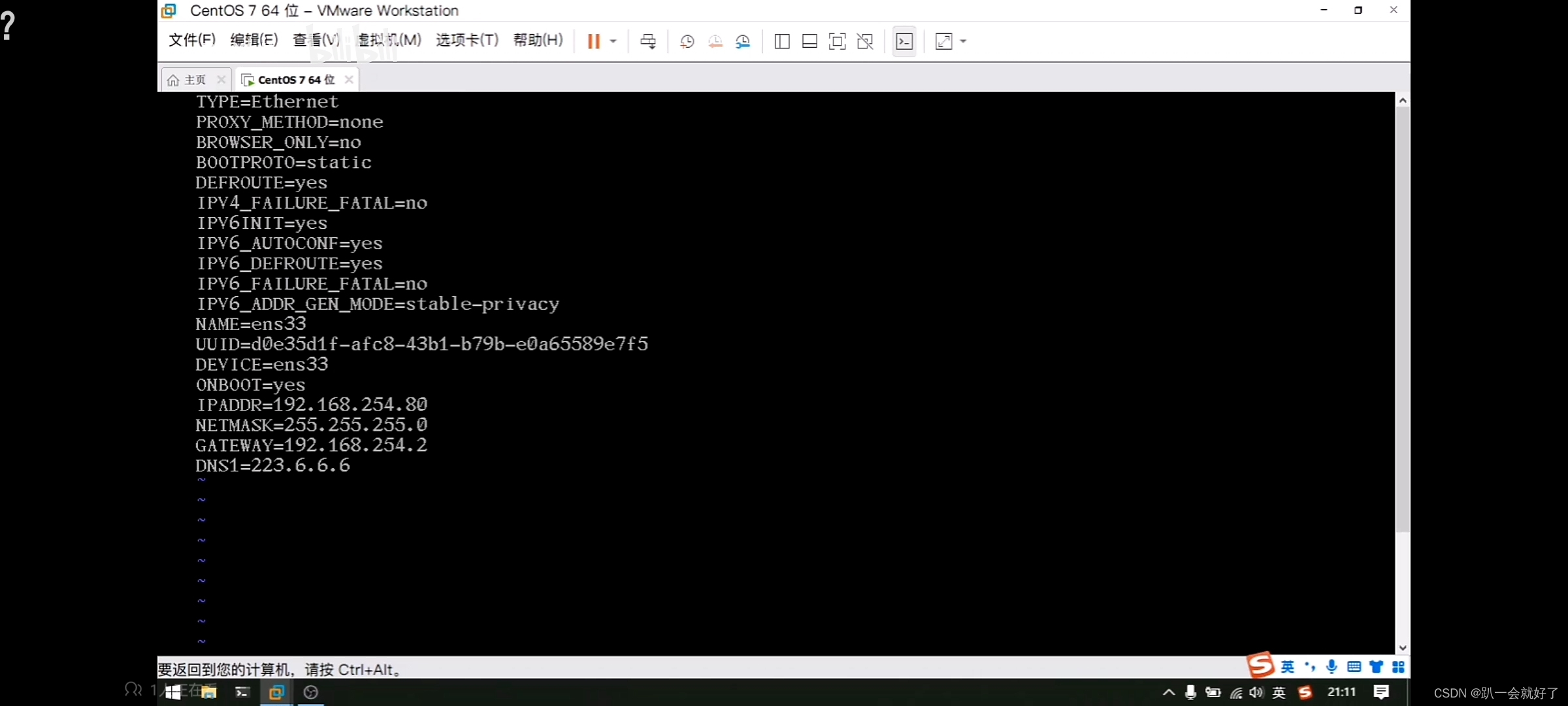Click the DEVICE=ens33 line

click(x=261, y=365)
